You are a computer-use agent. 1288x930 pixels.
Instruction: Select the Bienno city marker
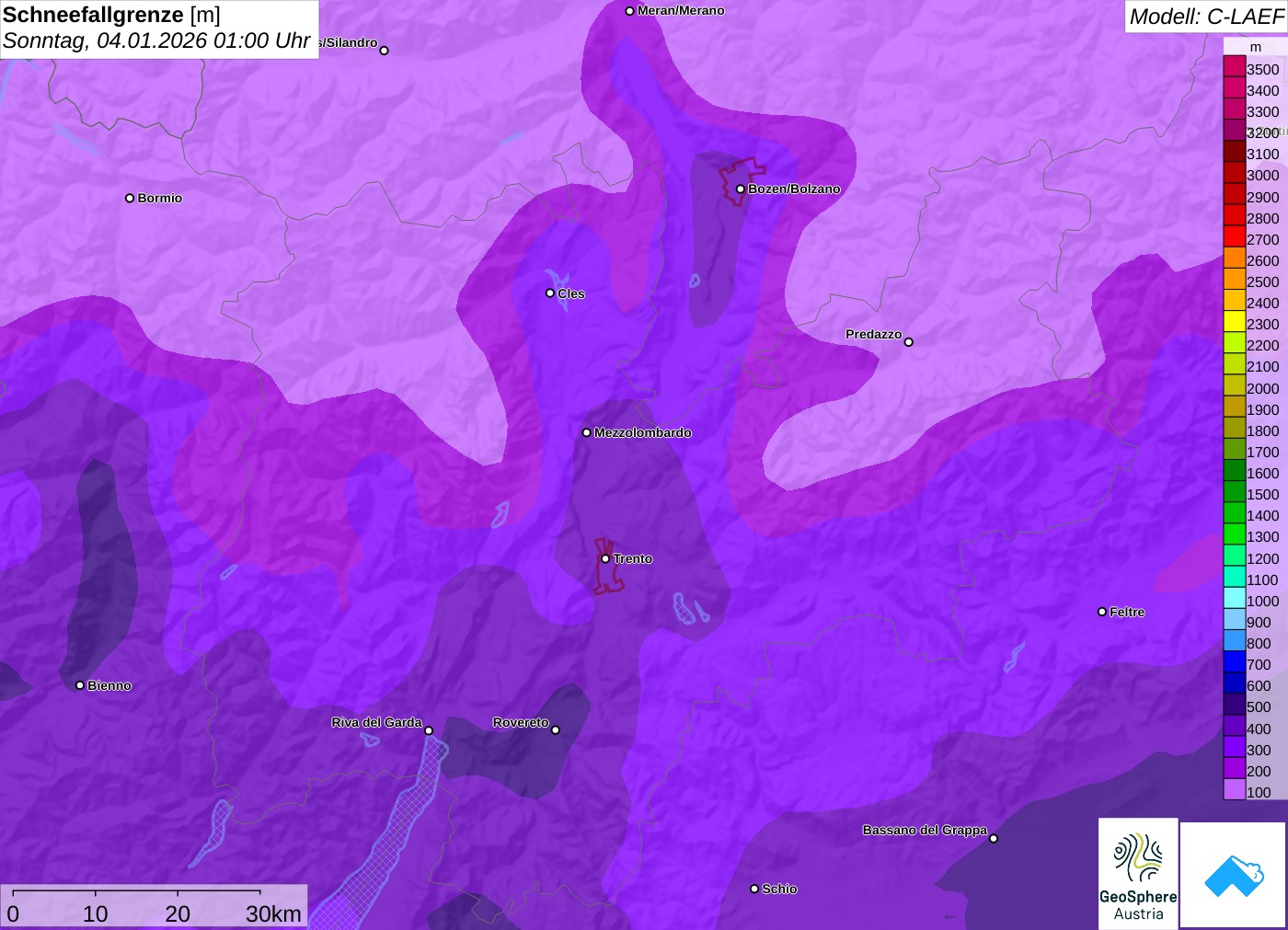click(x=80, y=685)
